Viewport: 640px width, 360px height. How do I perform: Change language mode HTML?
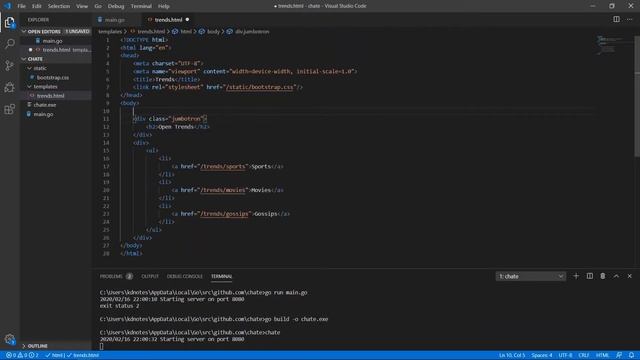tap(602, 355)
